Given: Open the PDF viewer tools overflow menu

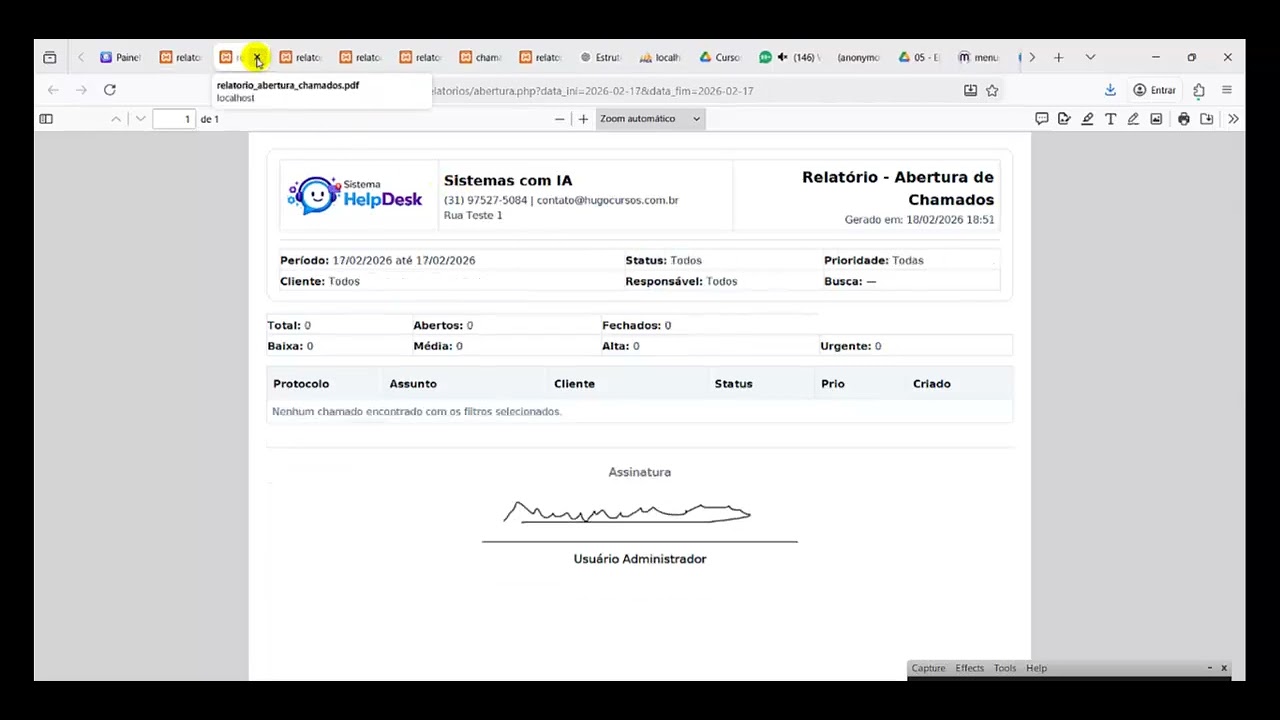Looking at the screenshot, I should [x=1233, y=119].
